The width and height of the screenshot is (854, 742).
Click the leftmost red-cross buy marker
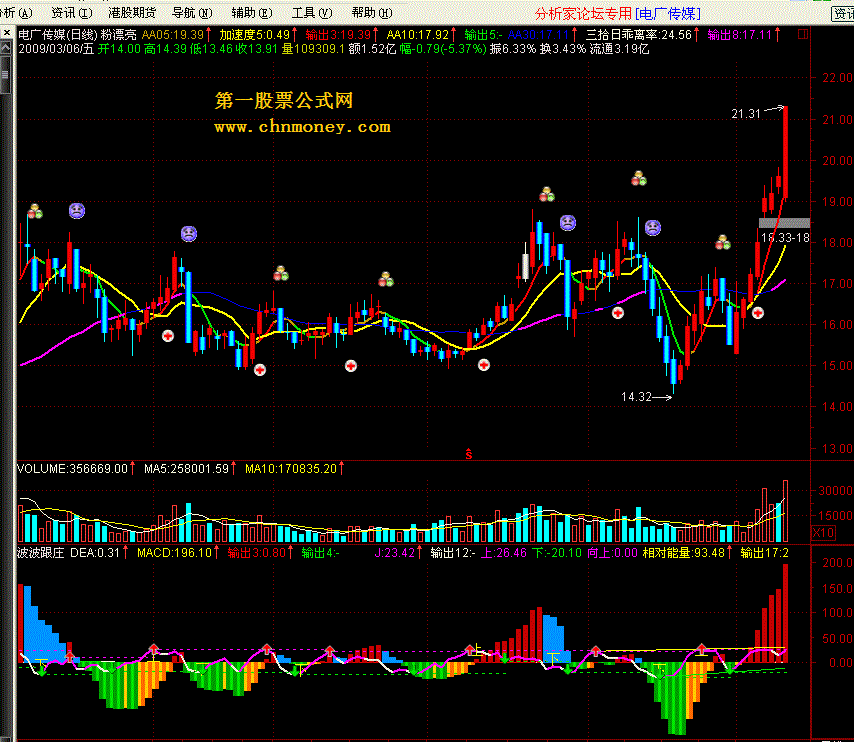click(168, 336)
